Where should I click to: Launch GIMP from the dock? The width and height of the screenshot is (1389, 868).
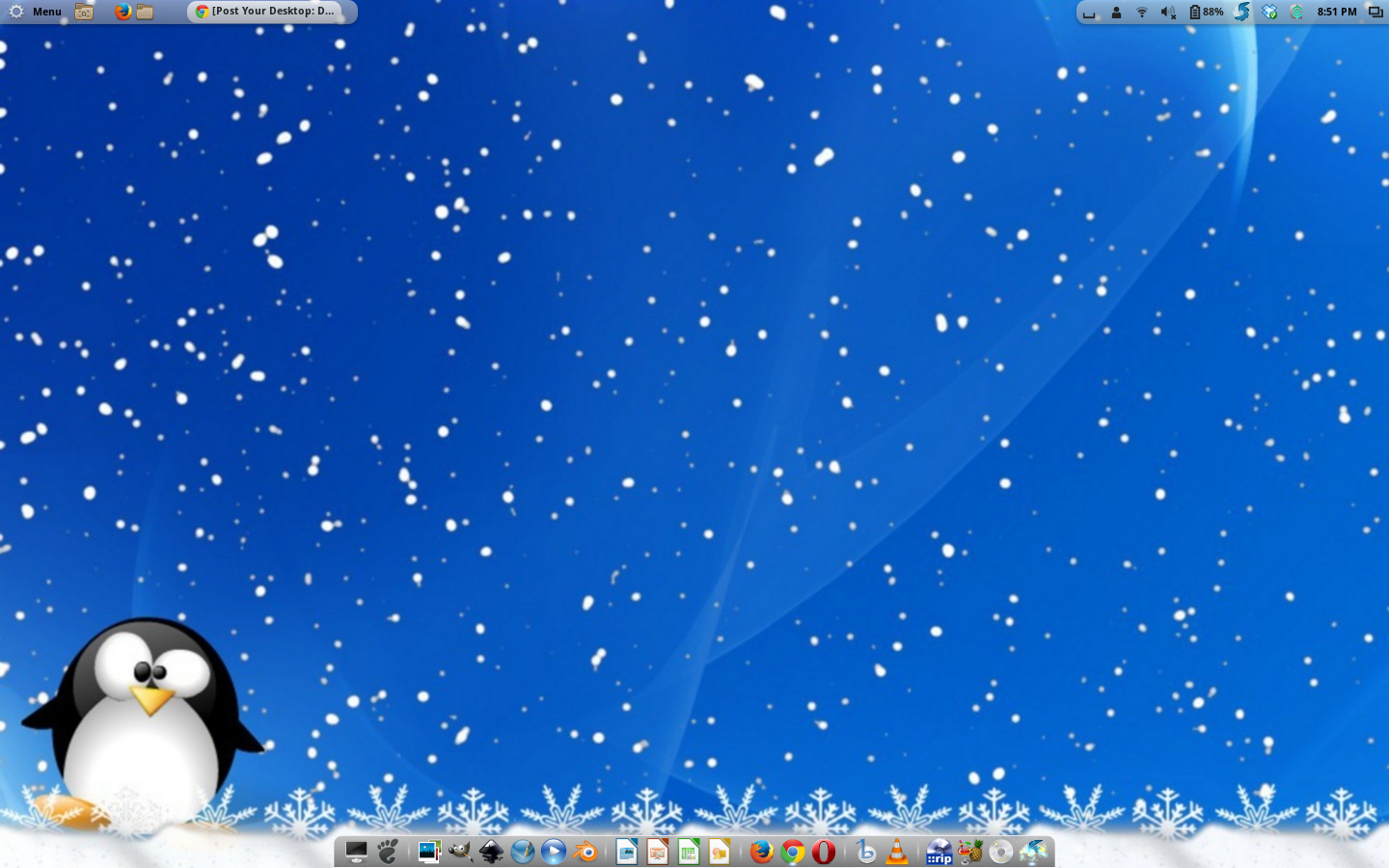tap(460, 852)
